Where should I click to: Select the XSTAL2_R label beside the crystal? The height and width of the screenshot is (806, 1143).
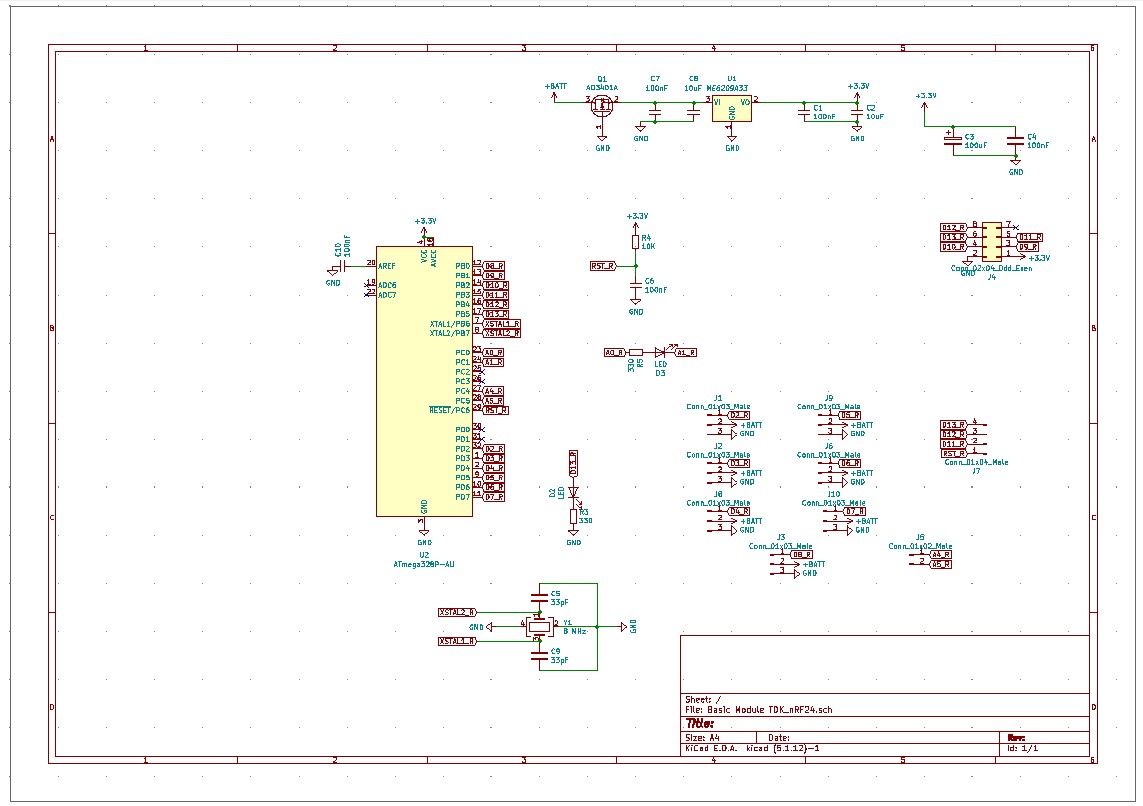pyautogui.click(x=457, y=611)
